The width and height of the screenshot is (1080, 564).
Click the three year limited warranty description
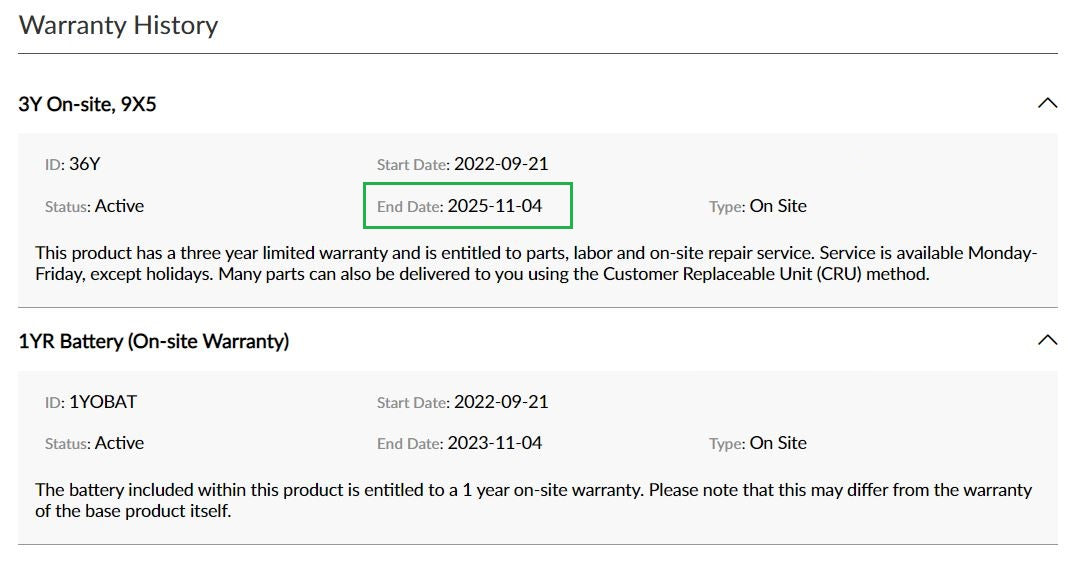[x=400, y=254]
